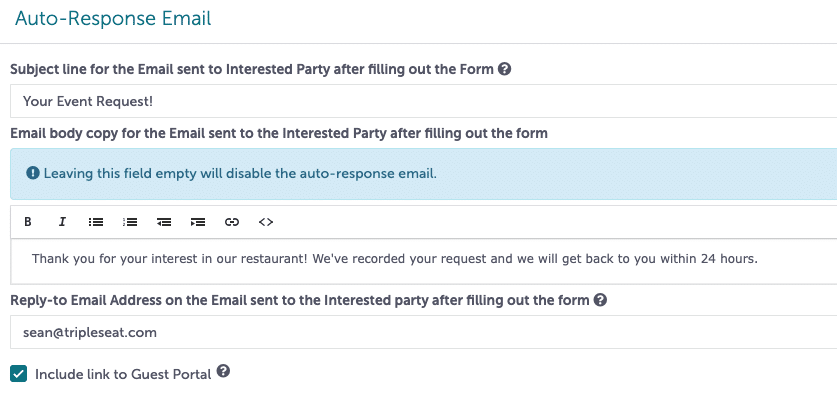This screenshot has width=837, height=410.
Task: Focus the reply-to field with sean@tripleseat.com
Action: 423,332
